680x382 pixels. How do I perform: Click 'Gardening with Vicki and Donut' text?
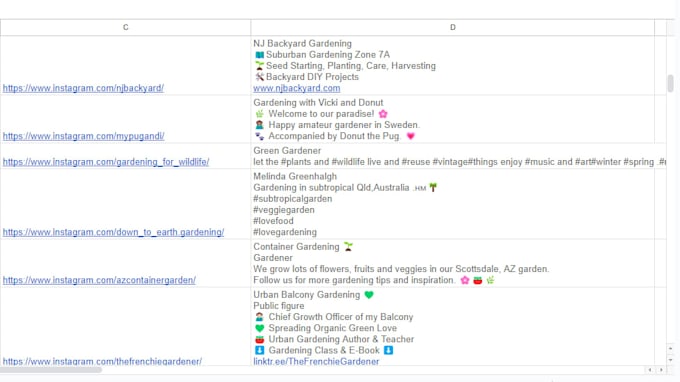318,103
